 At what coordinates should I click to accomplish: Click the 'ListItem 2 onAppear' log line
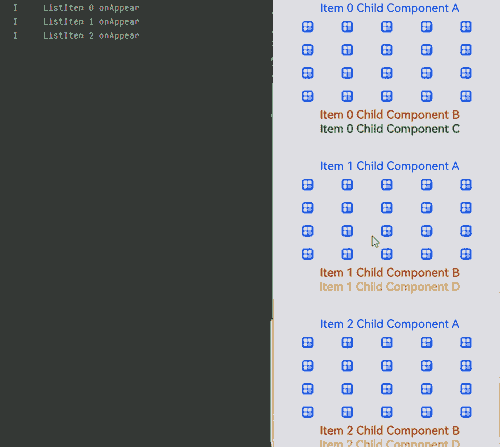coord(91,36)
